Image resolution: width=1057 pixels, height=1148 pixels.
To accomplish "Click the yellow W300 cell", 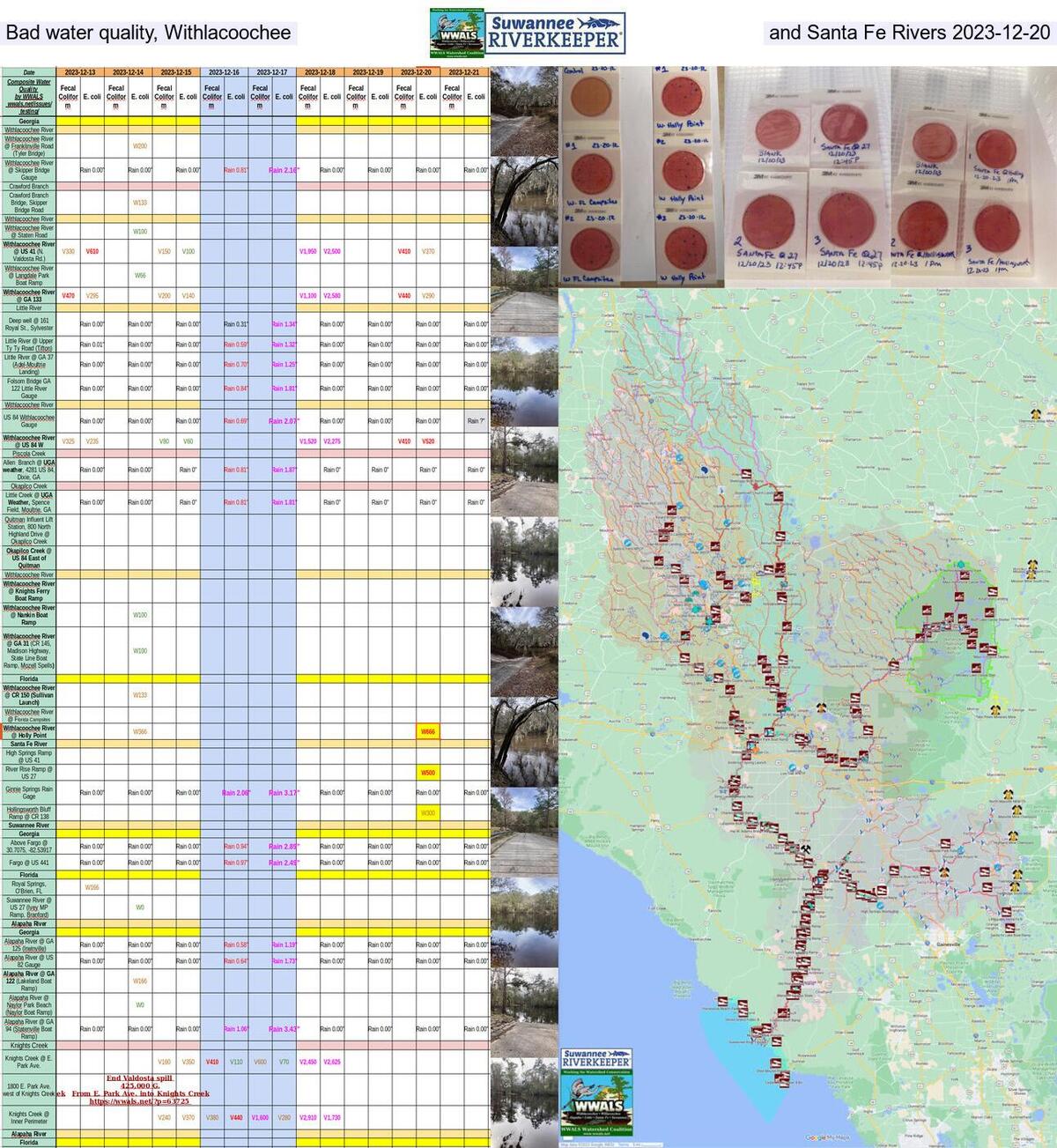I will (428, 813).
